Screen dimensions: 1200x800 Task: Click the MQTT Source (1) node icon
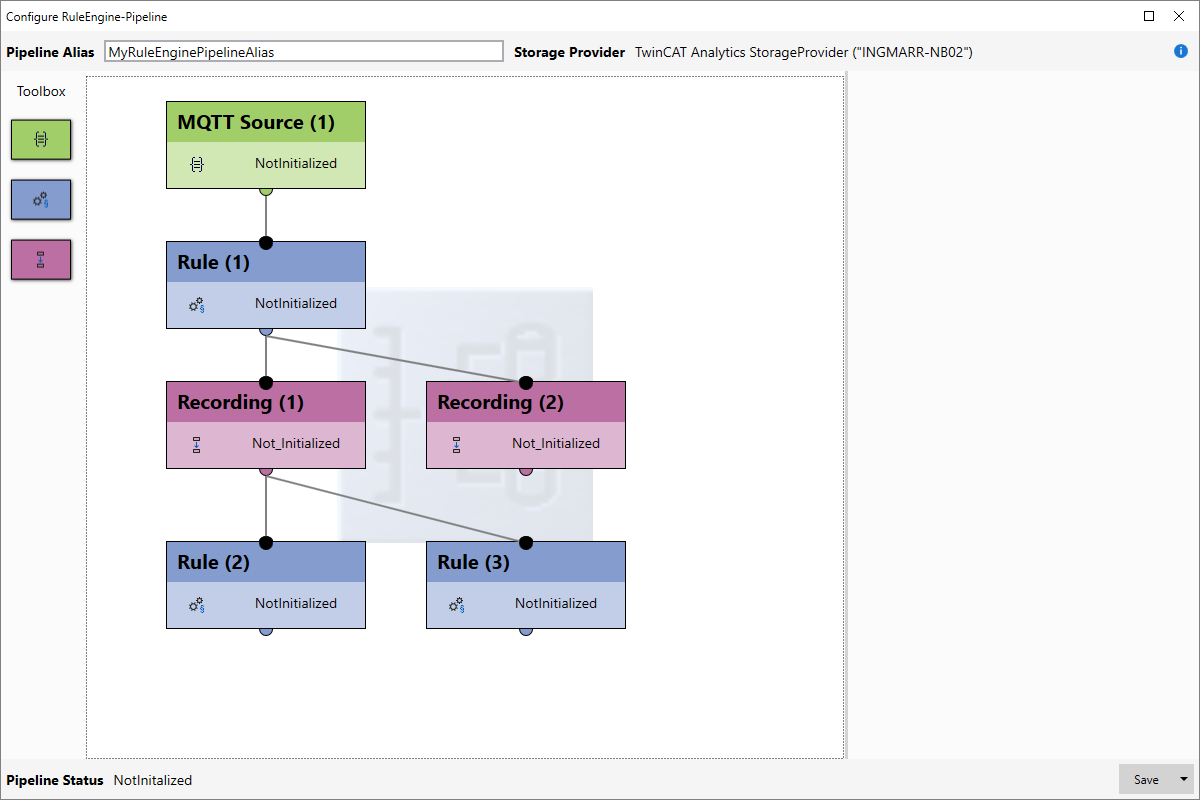point(197,163)
